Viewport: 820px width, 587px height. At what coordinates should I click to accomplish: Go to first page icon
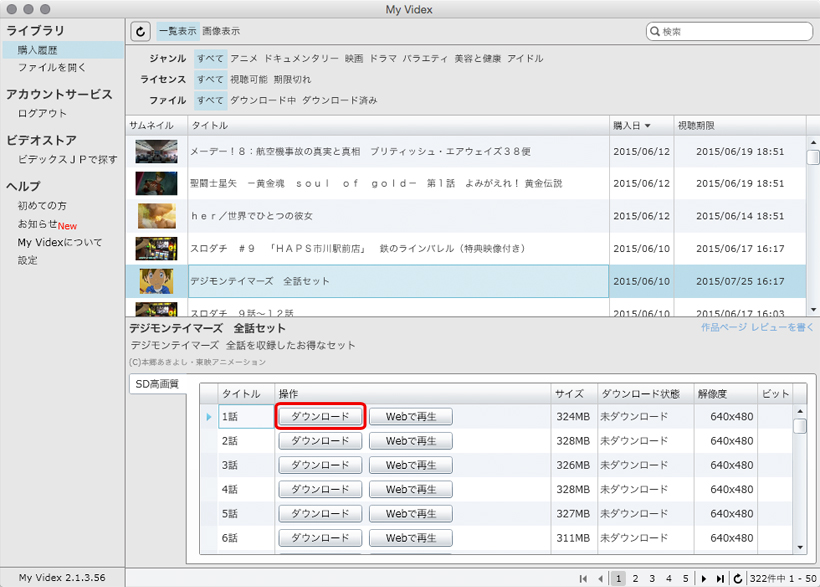click(583, 578)
